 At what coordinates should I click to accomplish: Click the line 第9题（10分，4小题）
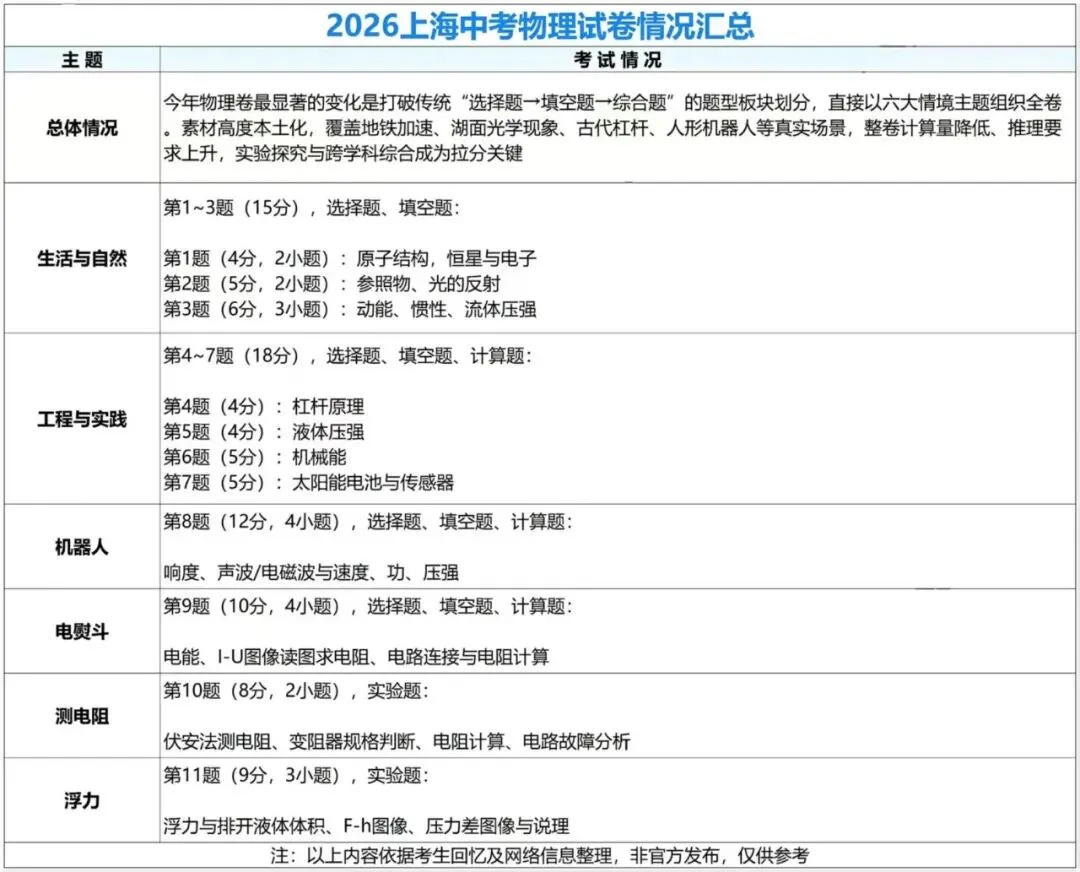[x=367, y=607]
